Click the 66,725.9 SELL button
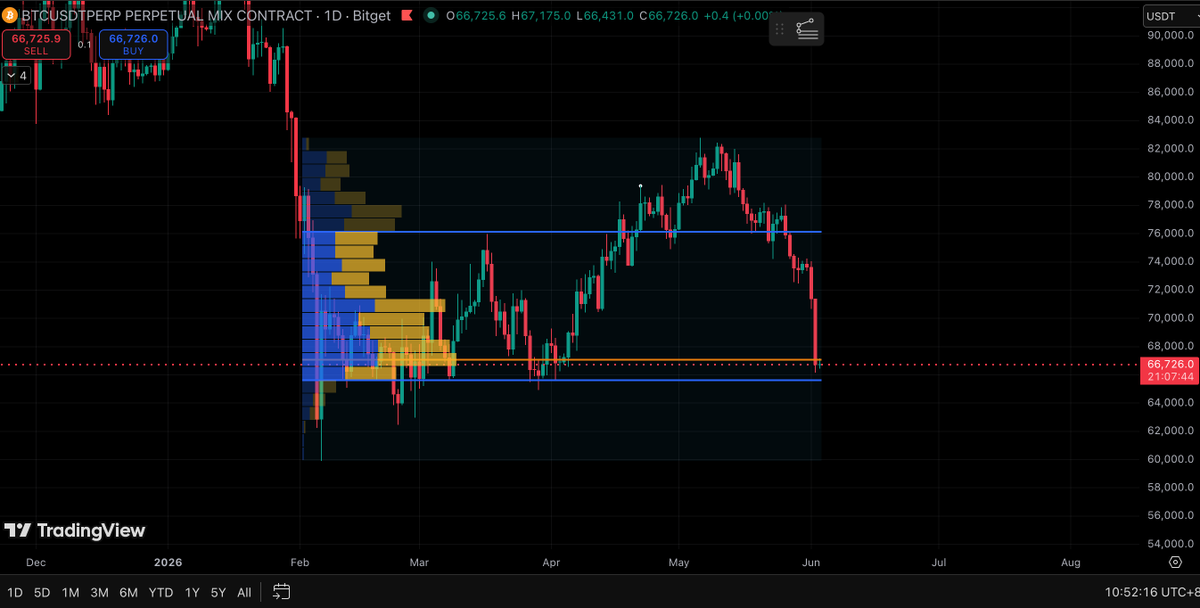This screenshot has height=608, width=1200. point(36,44)
